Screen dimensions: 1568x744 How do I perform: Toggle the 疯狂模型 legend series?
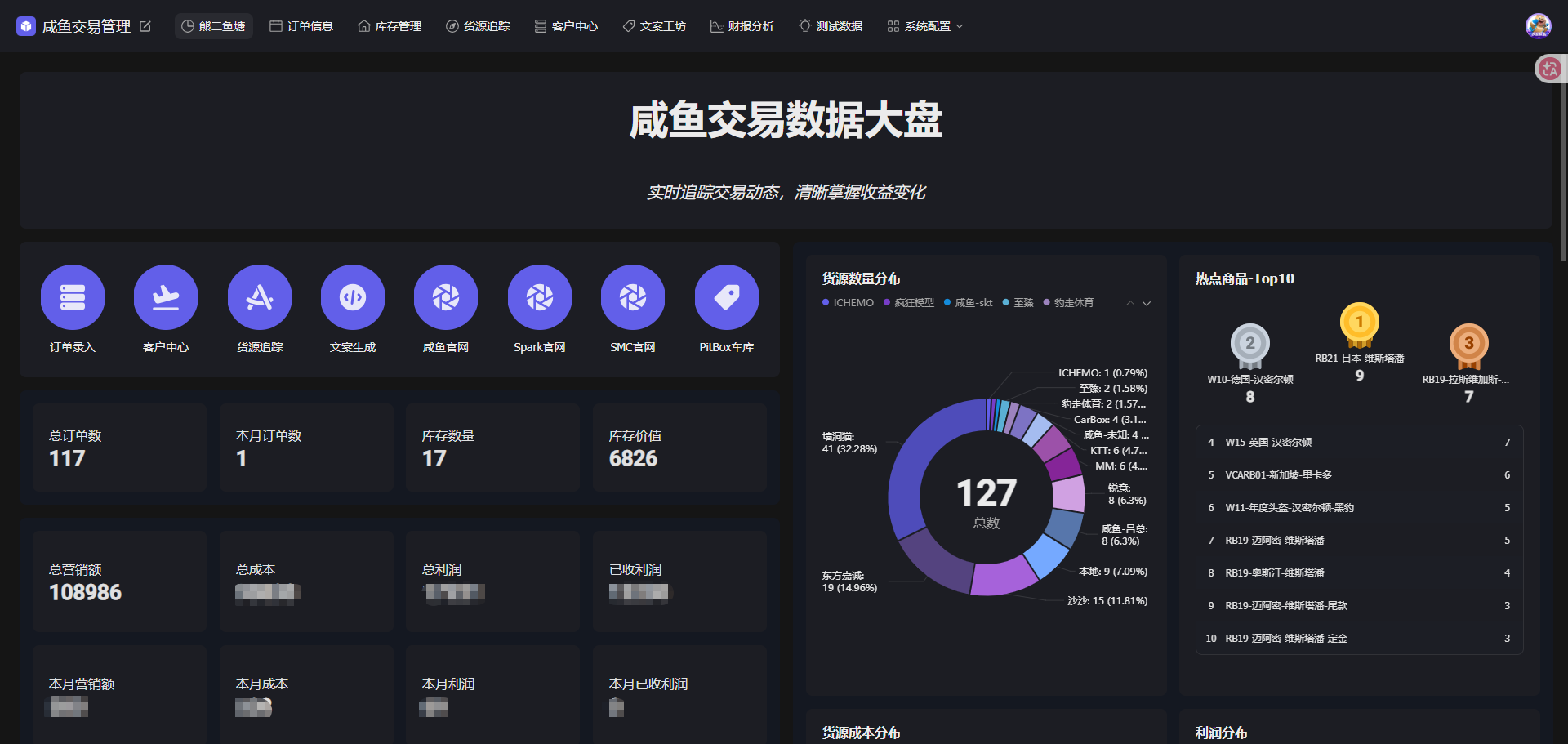pyautogui.click(x=909, y=303)
